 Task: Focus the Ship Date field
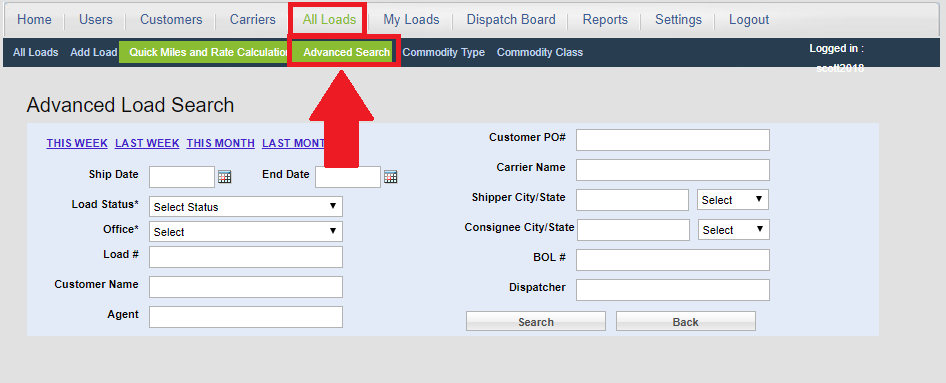182,177
